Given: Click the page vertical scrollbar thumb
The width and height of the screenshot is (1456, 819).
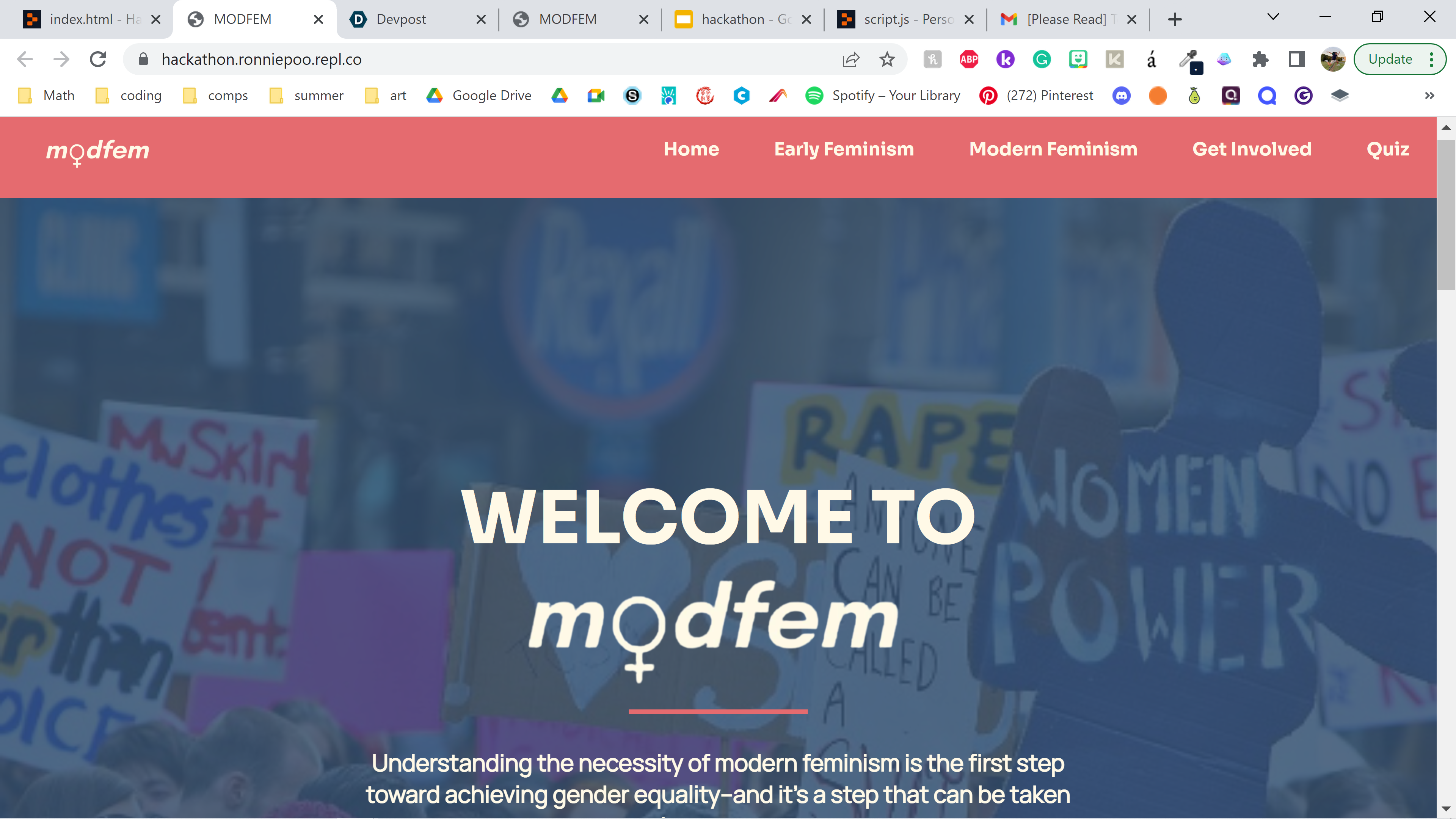Looking at the screenshot, I should tap(1446, 215).
